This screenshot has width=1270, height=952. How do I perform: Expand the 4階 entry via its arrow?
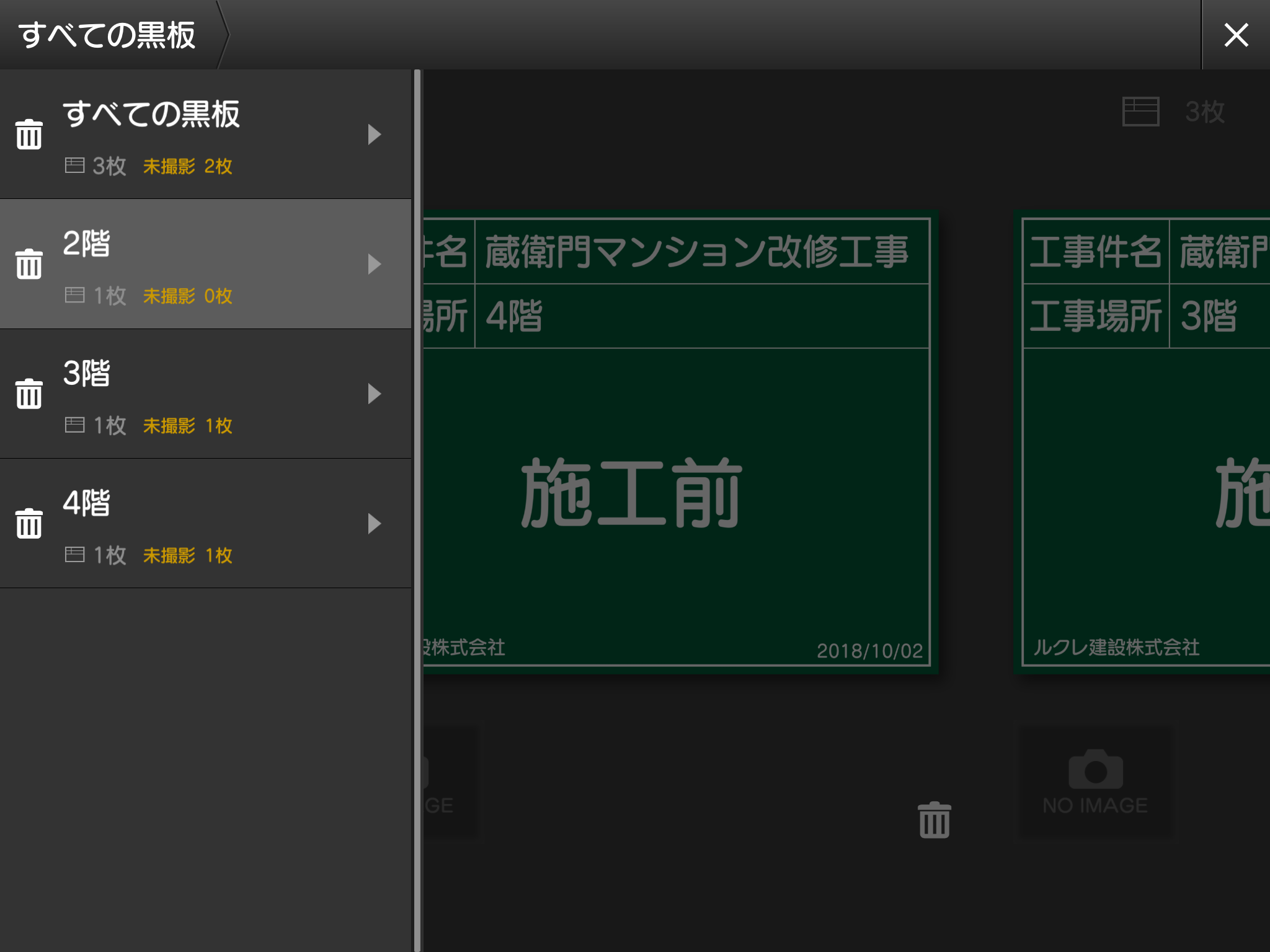click(x=375, y=522)
